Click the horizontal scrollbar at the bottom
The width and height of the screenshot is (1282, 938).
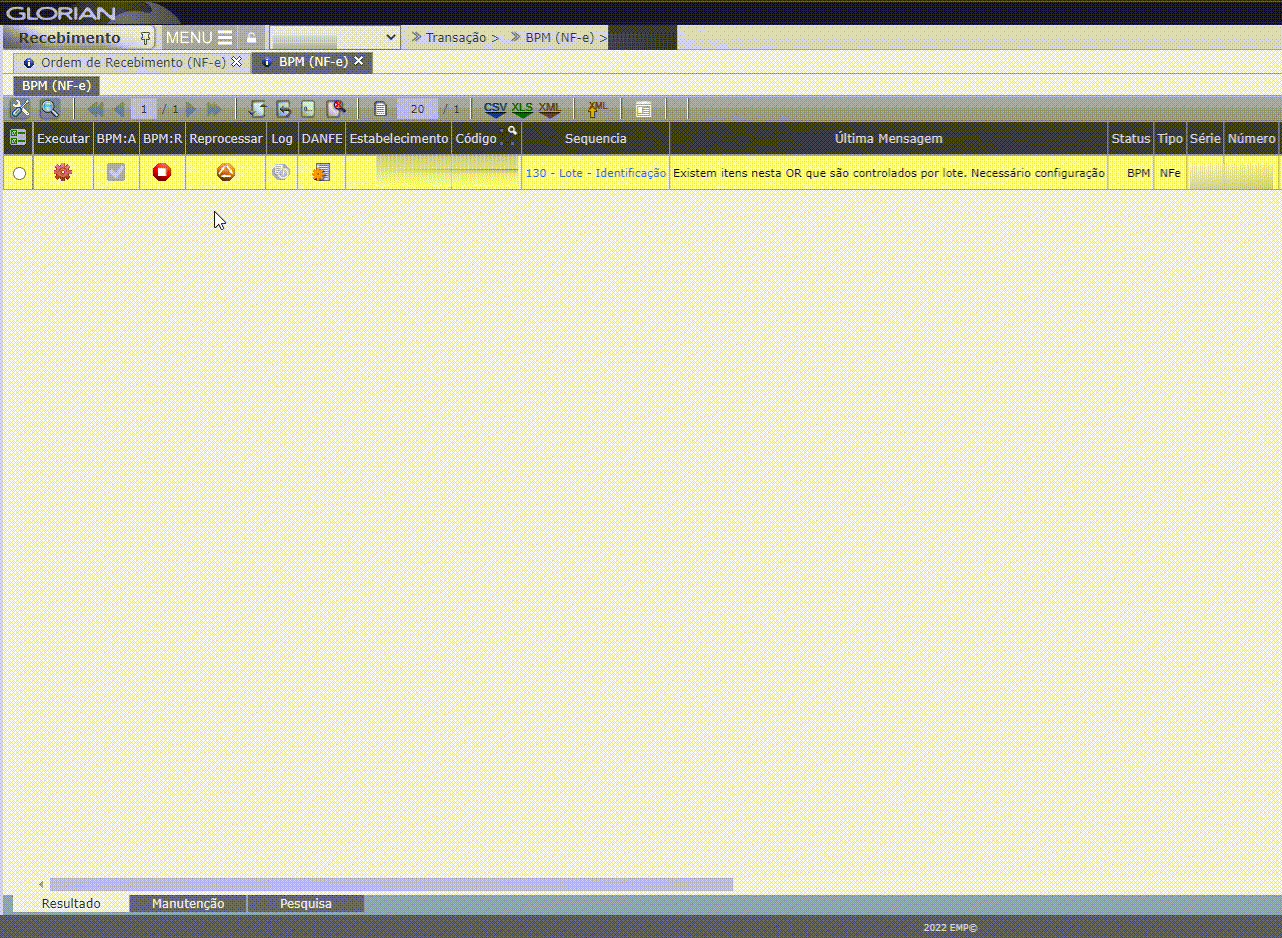pyautogui.click(x=390, y=885)
